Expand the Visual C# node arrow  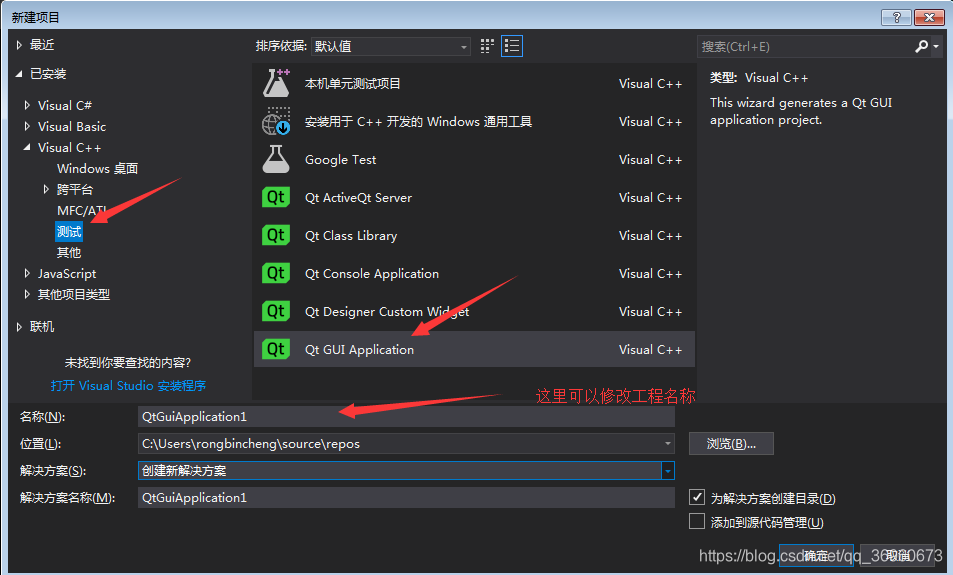point(27,105)
